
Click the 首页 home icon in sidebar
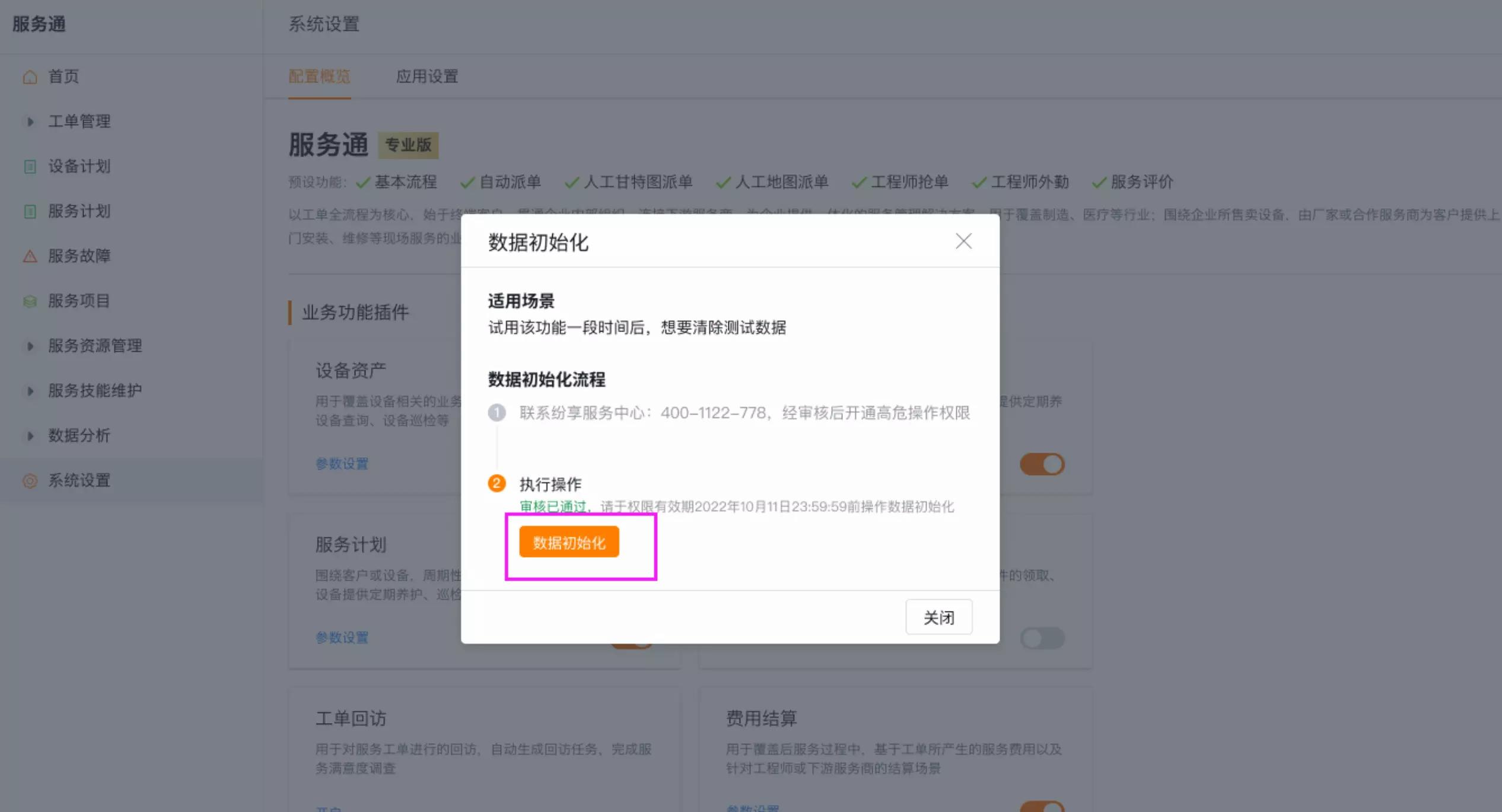30,77
